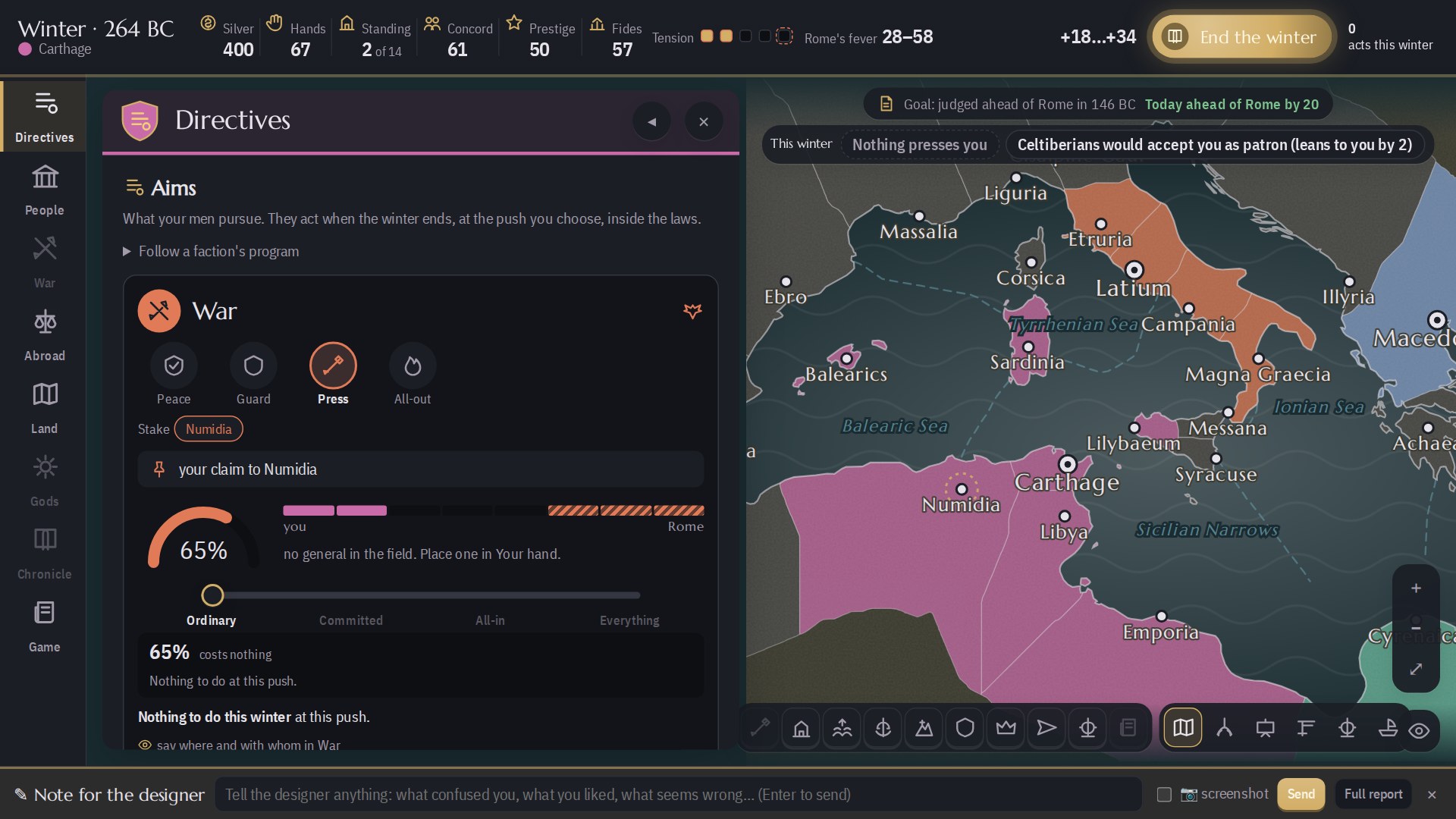Click the wolf emblem icon in War card

coord(692,311)
